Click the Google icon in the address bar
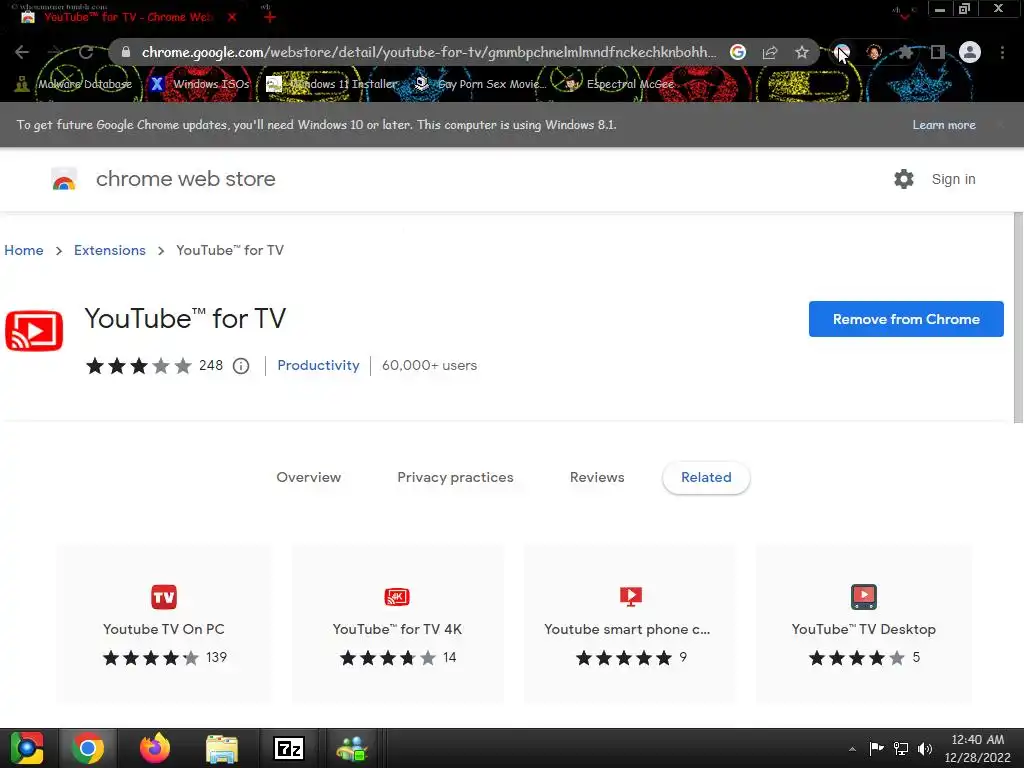 click(x=738, y=52)
